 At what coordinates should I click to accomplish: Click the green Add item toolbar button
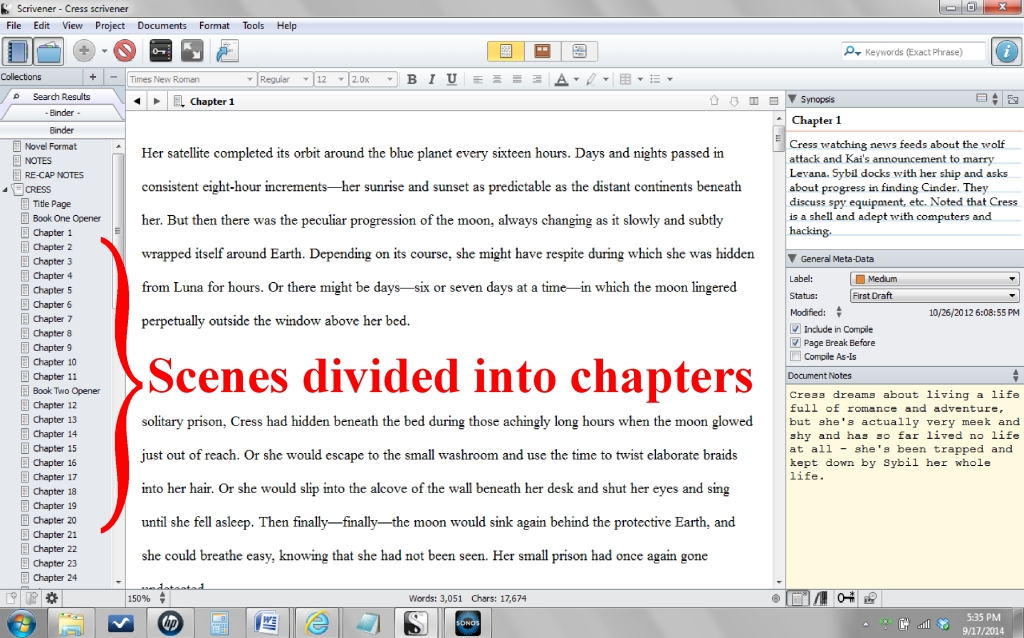click(84, 51)
